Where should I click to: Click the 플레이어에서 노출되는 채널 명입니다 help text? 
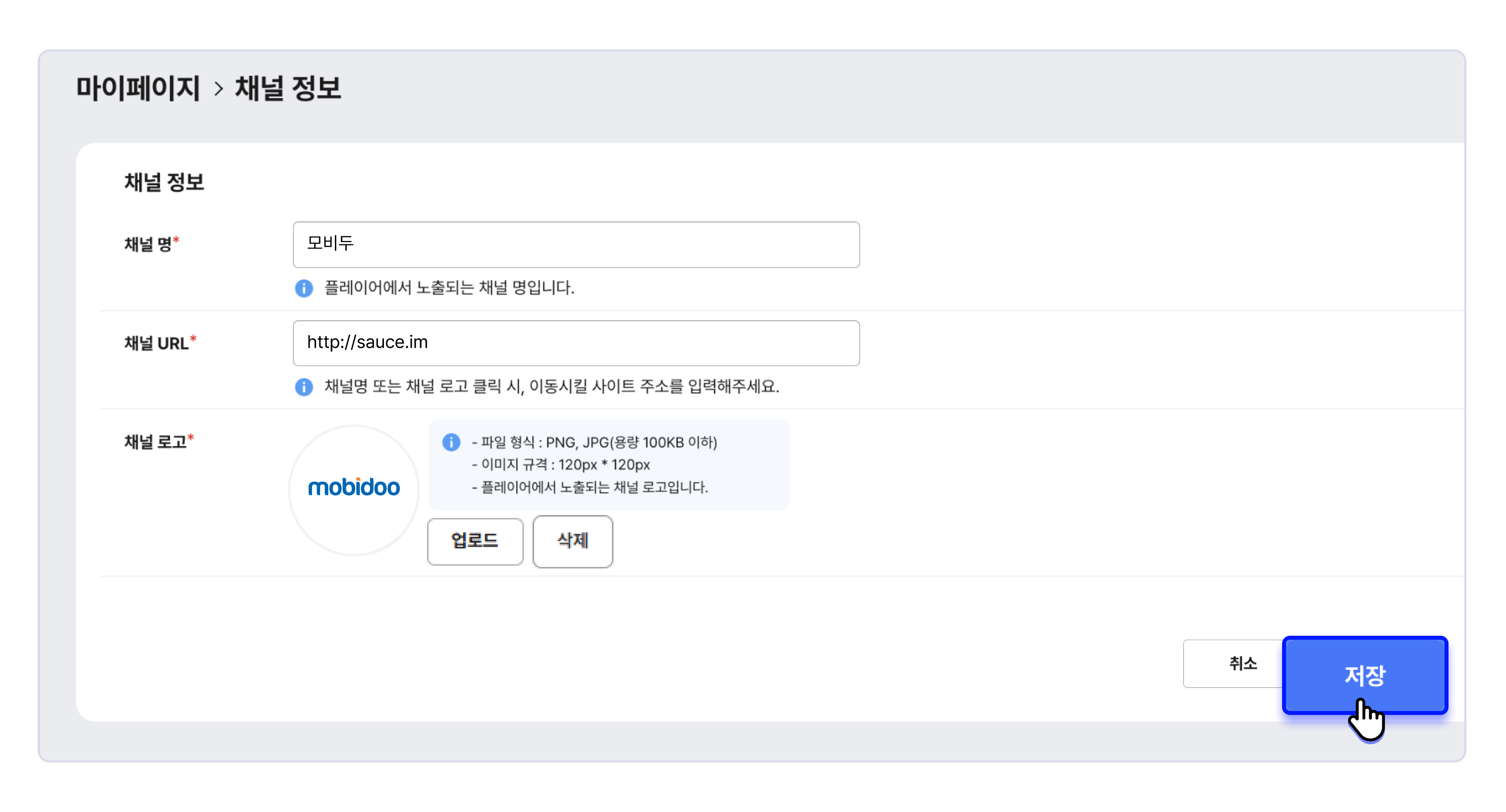[x=449, y=288]
